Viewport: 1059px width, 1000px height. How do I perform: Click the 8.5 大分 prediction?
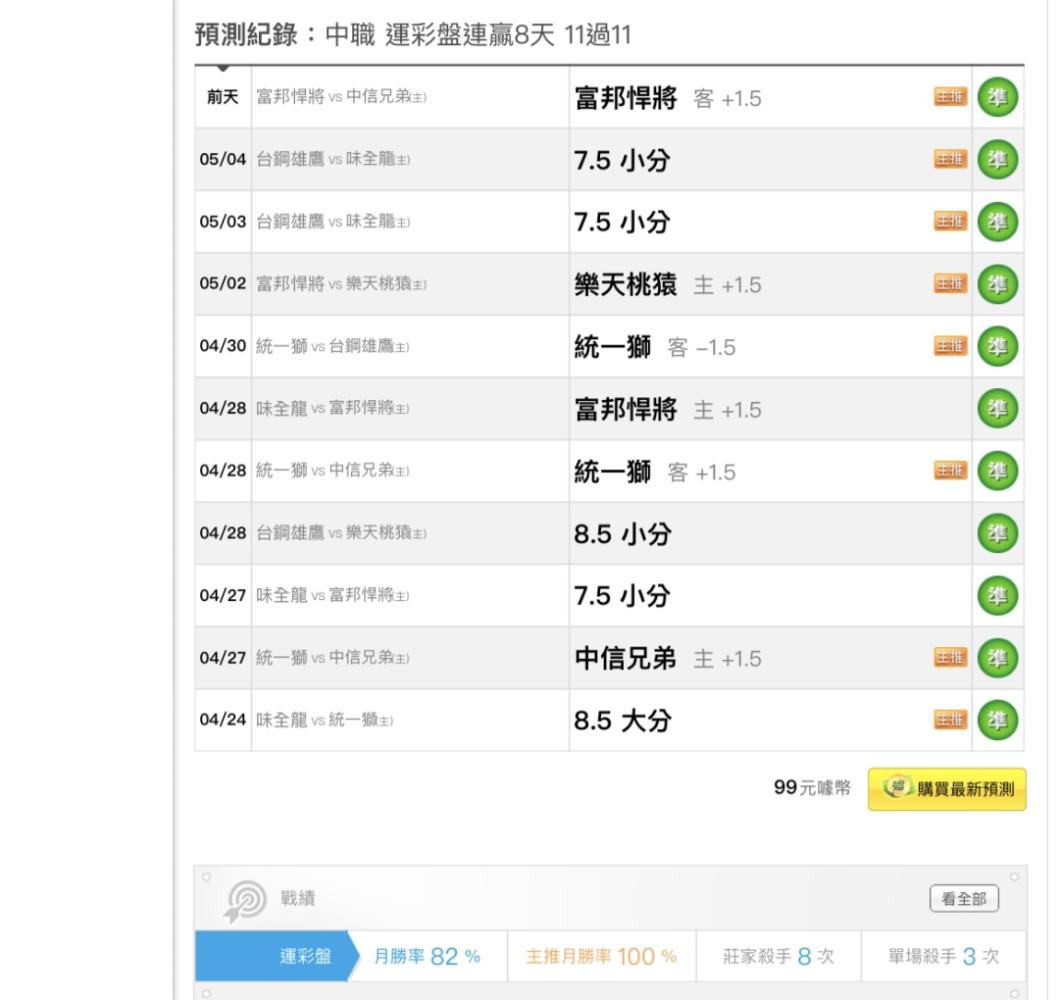click(x=623, y=720)
